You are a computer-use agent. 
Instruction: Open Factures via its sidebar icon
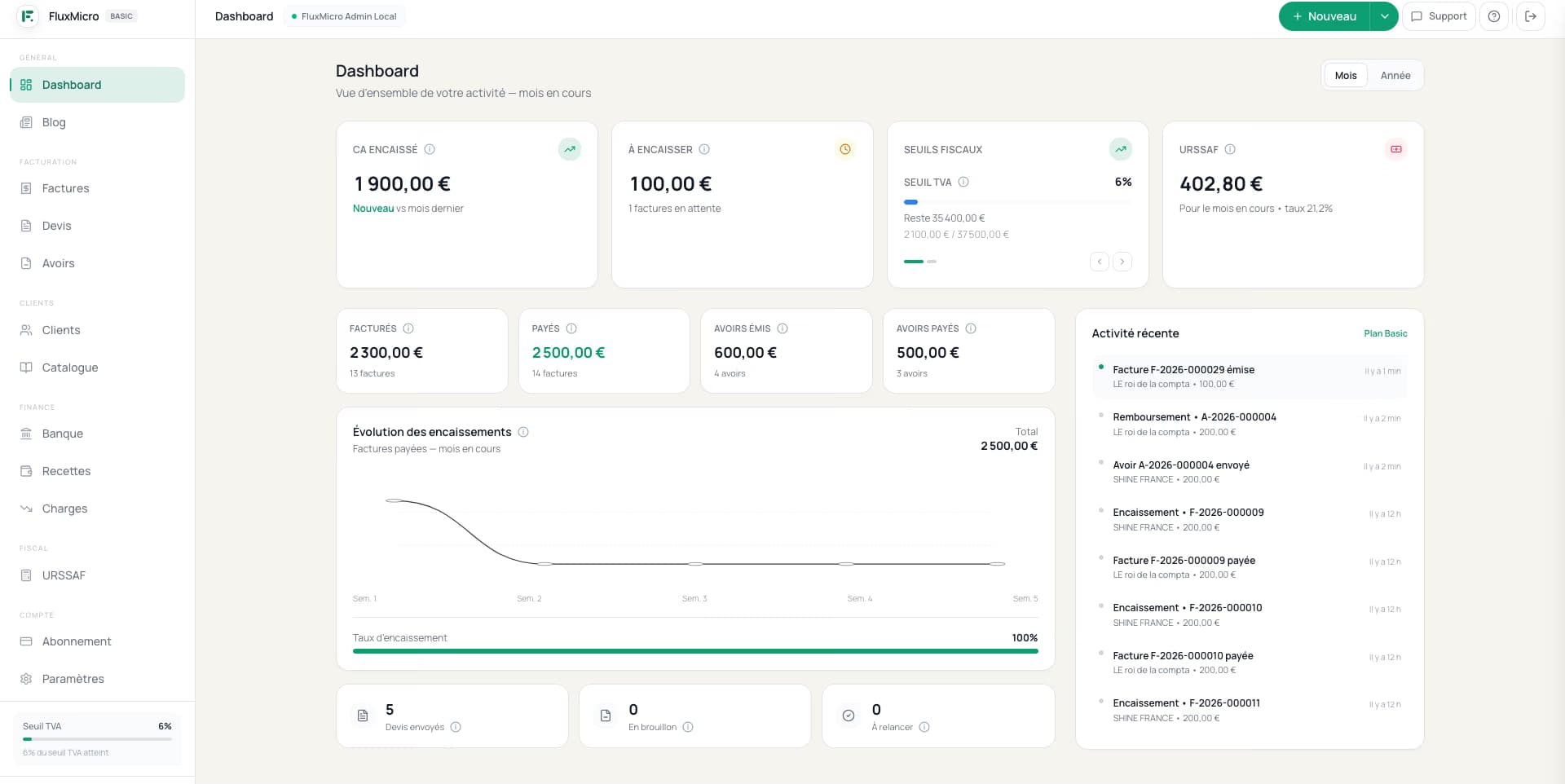tap(26, 188)
